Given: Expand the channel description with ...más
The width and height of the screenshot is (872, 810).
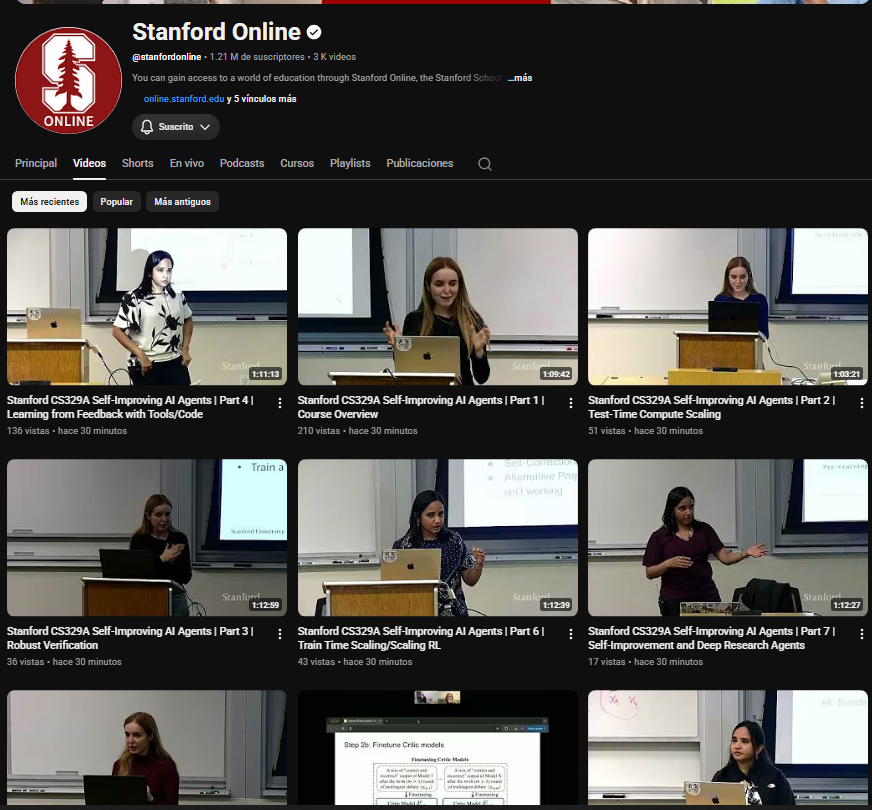Looking at the screenshot, I should pos(520,78).
